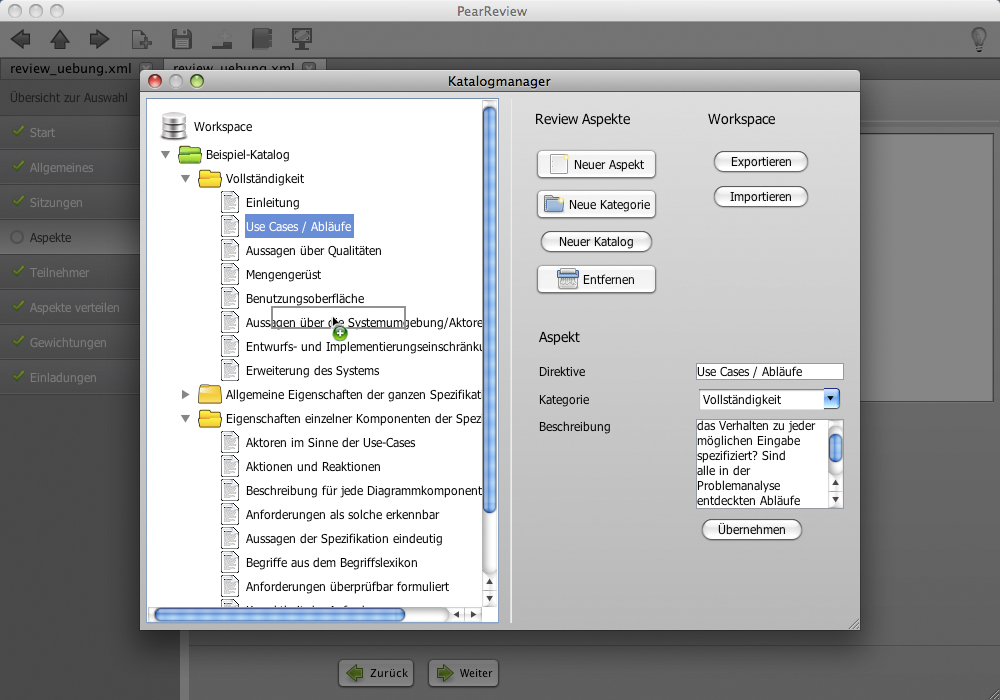Select Sitzungen in the sidebar
1000x700 pixels.
70,203
